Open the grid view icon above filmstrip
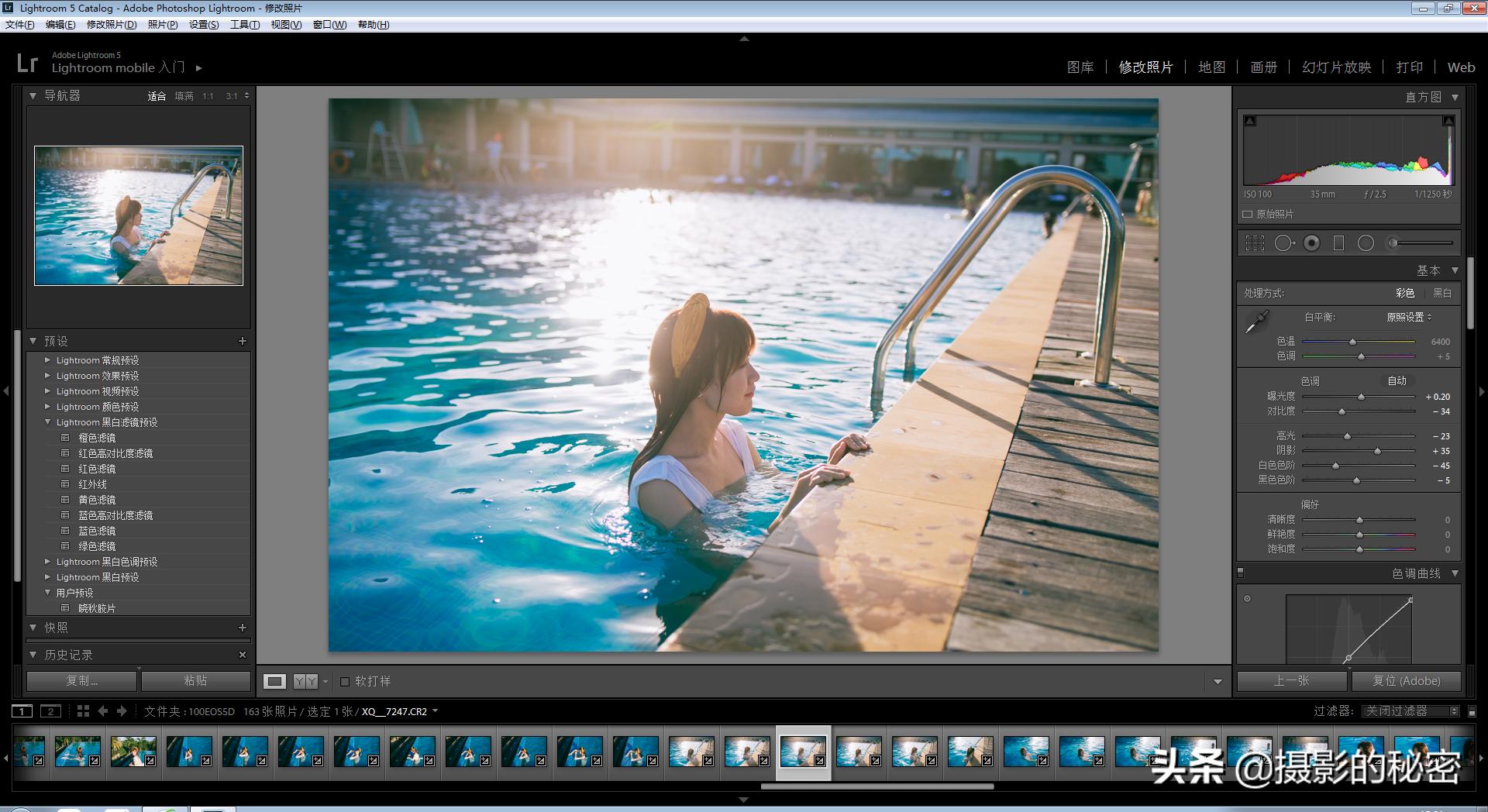Screen dimensions: 1488x812 click(83, 711)
